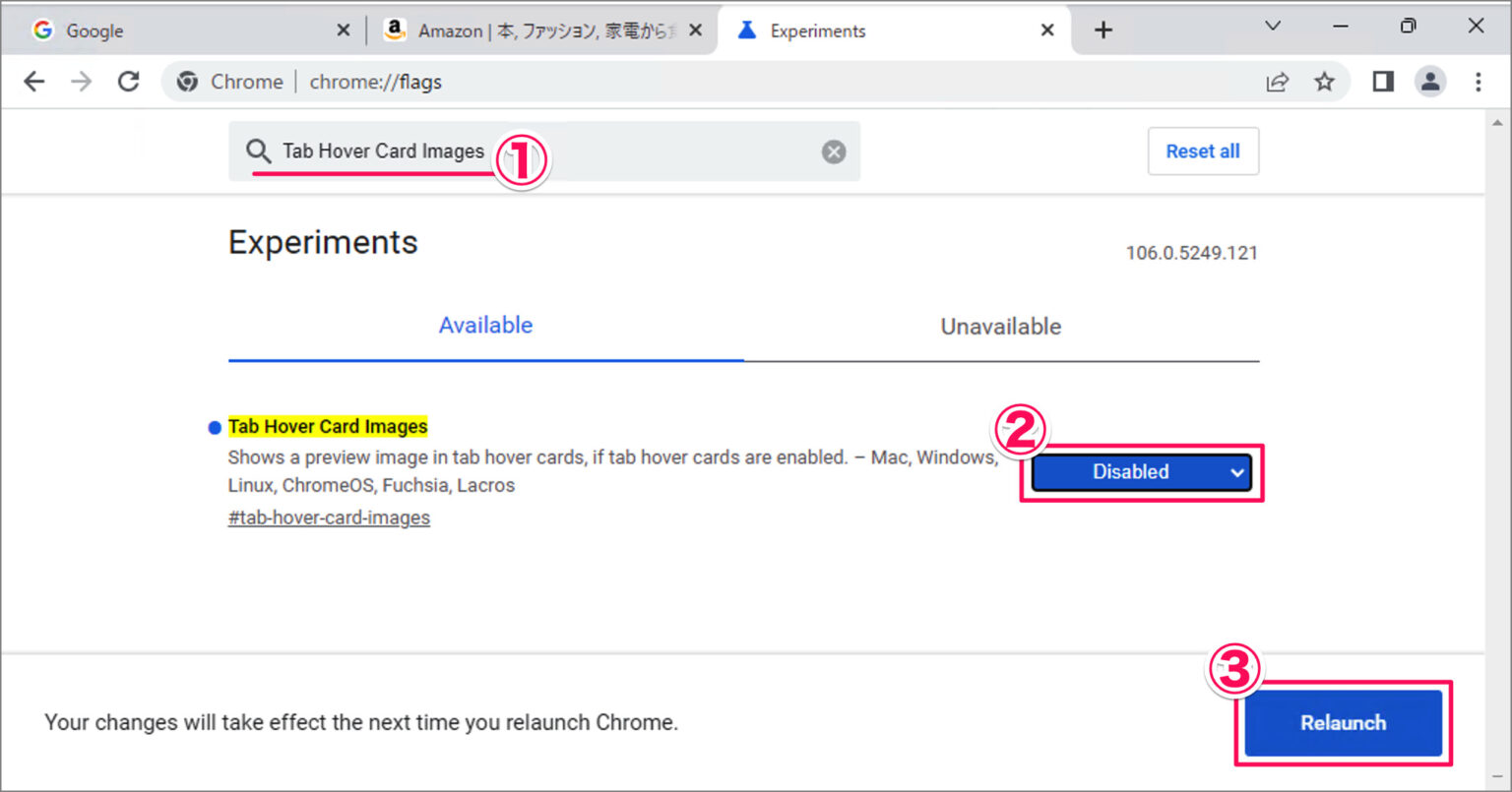This screenshot has width=1512, height=792.
Task: Open the side panel icon
Action: point(1381,82)
